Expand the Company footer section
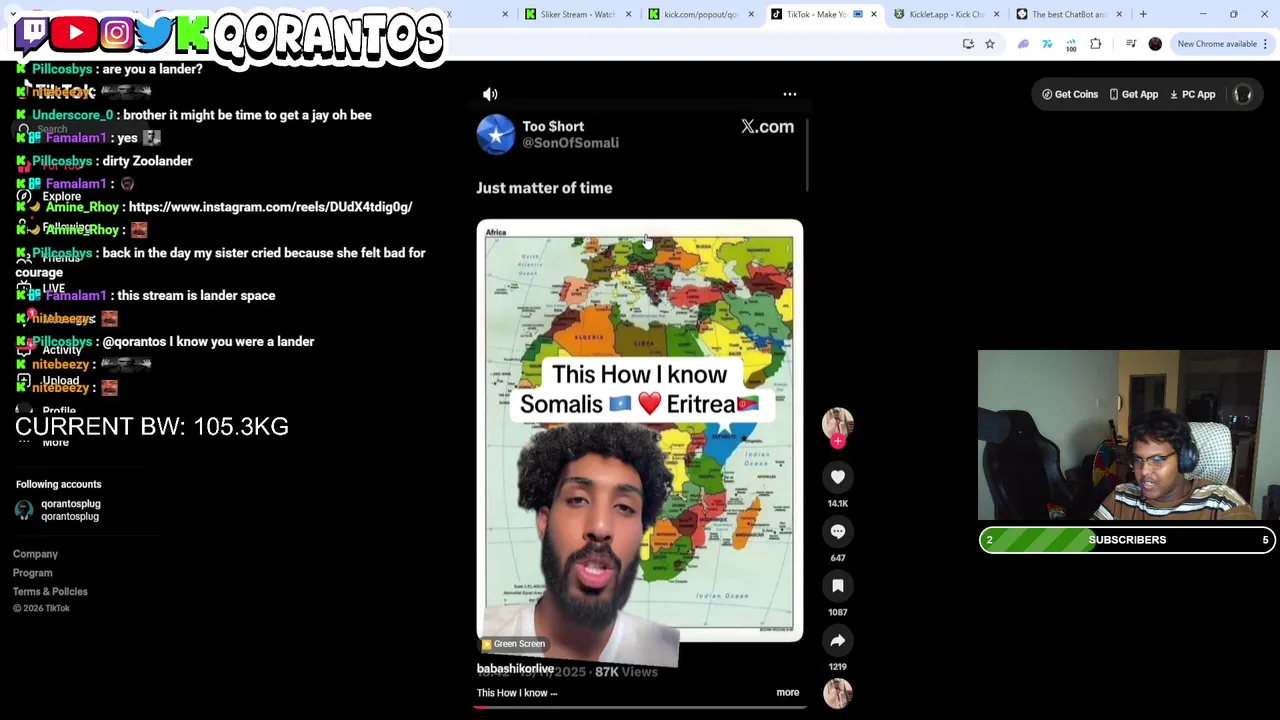Screen dimensions: 1280x720 (x=35, y=554)
